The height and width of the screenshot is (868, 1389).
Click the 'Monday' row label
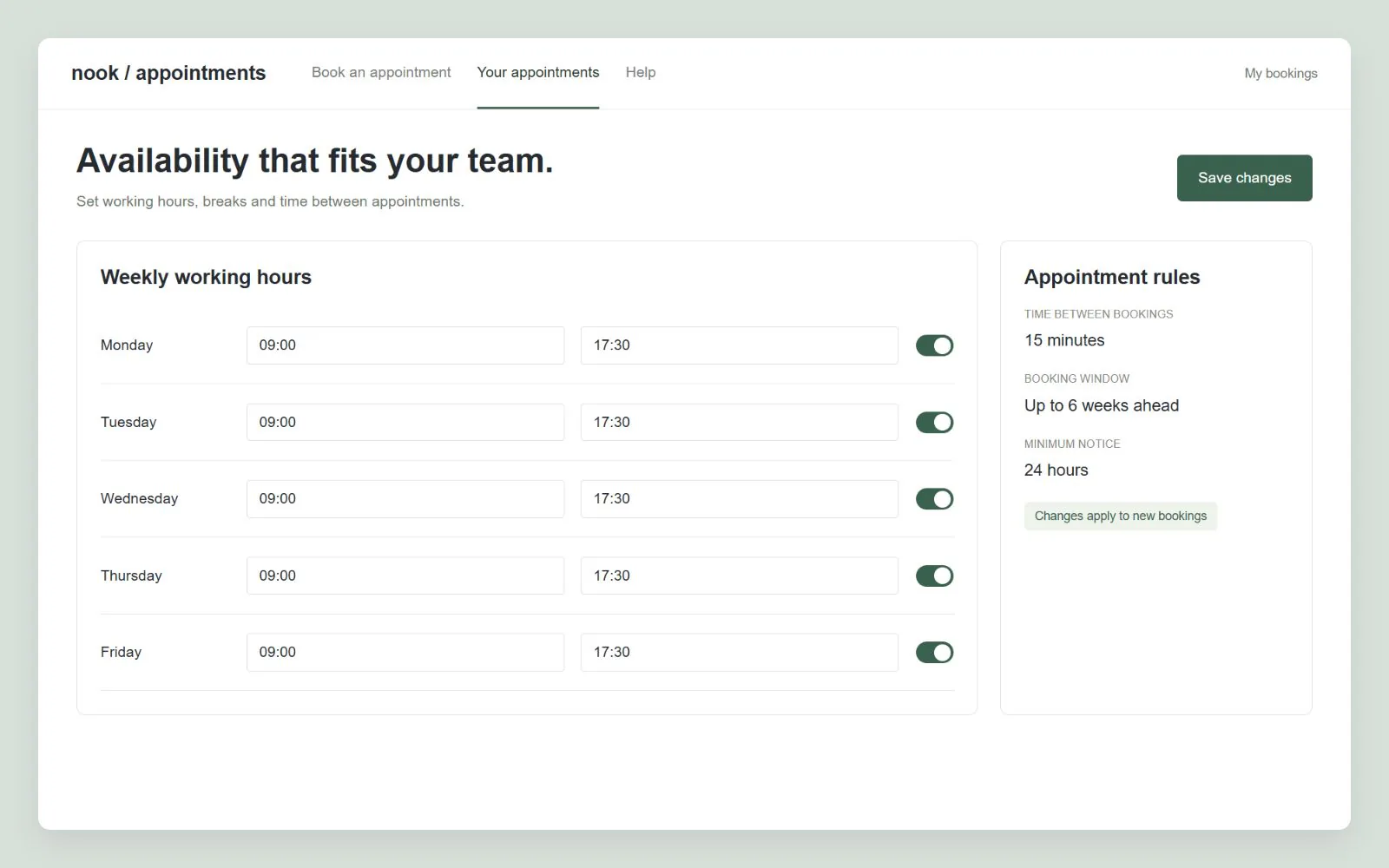(x=127, y=345)
